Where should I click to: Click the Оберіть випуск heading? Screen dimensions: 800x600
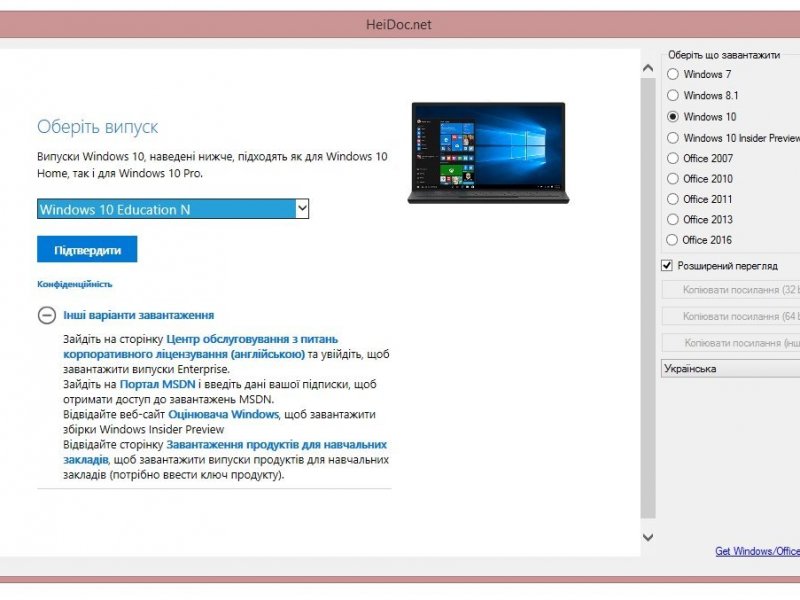click(x=97, y=127)
